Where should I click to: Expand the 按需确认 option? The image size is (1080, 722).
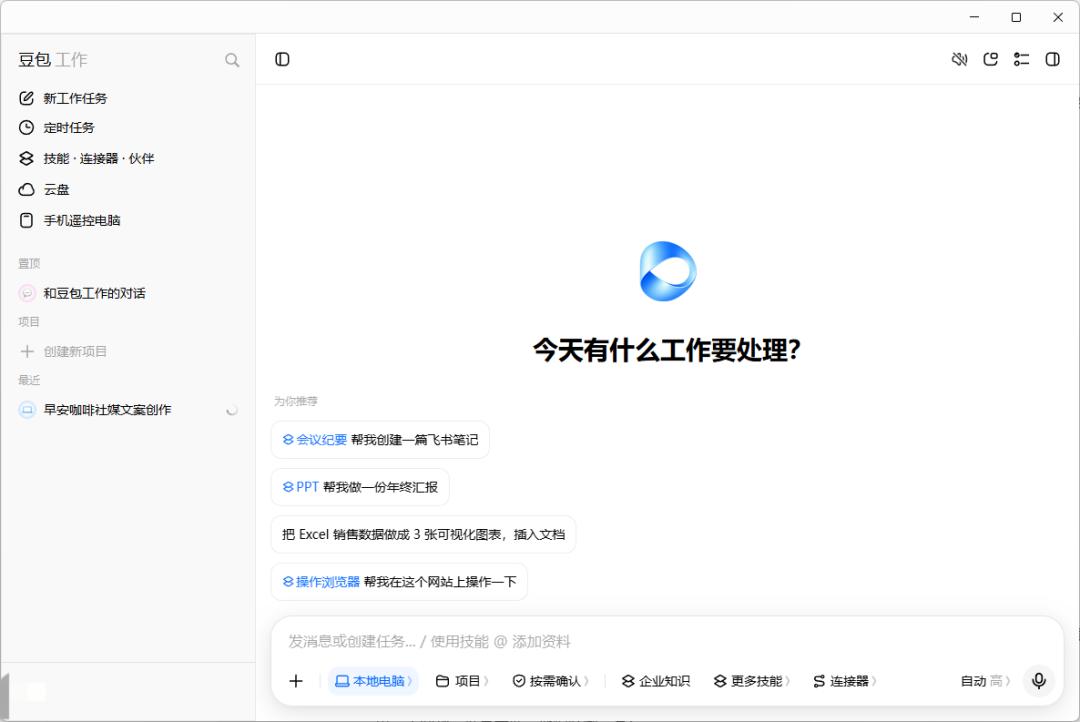tap(551, 681)
